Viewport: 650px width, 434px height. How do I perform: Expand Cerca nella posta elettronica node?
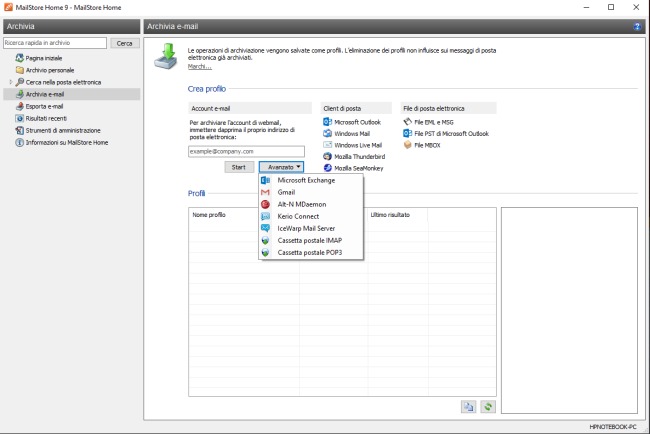point(11,82)
